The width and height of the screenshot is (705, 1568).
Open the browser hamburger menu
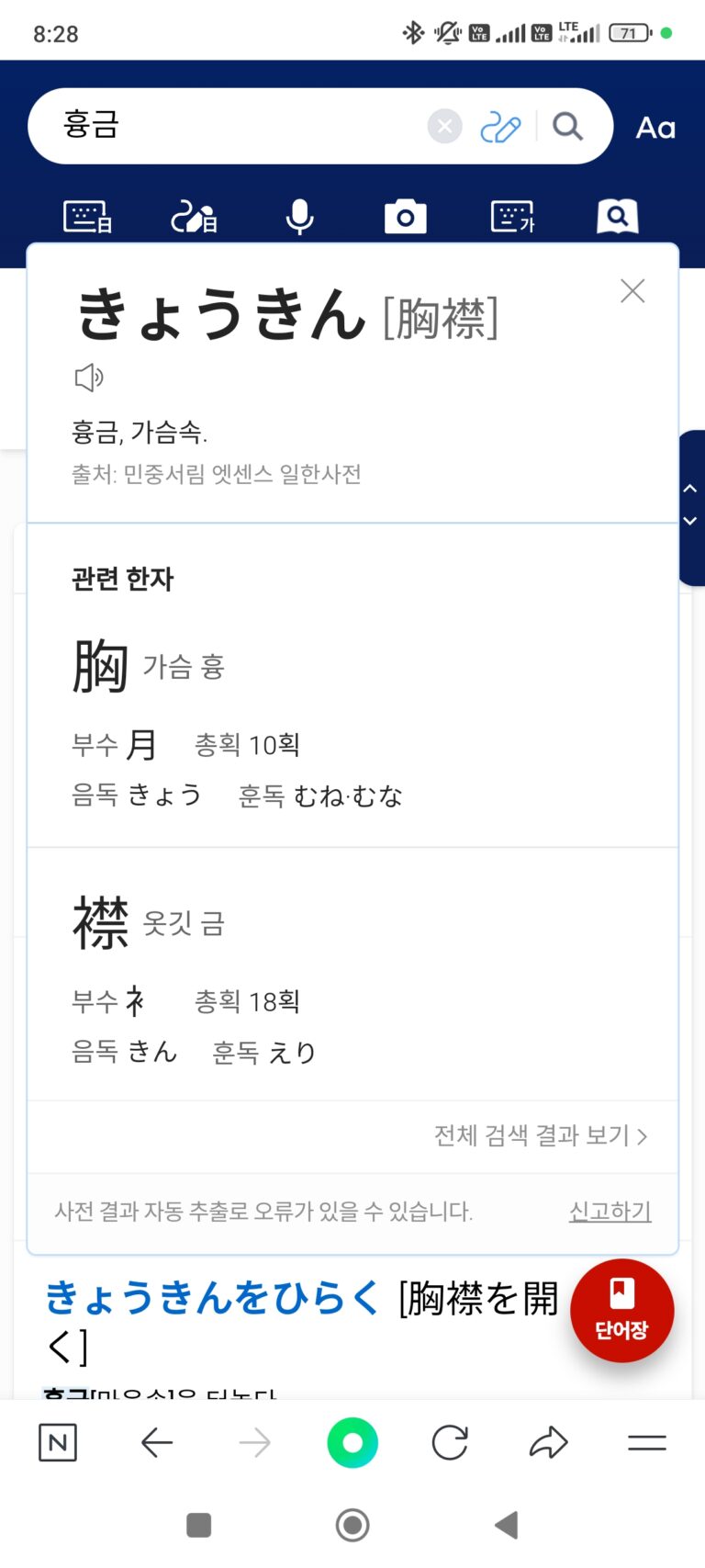click(646, 1443)
